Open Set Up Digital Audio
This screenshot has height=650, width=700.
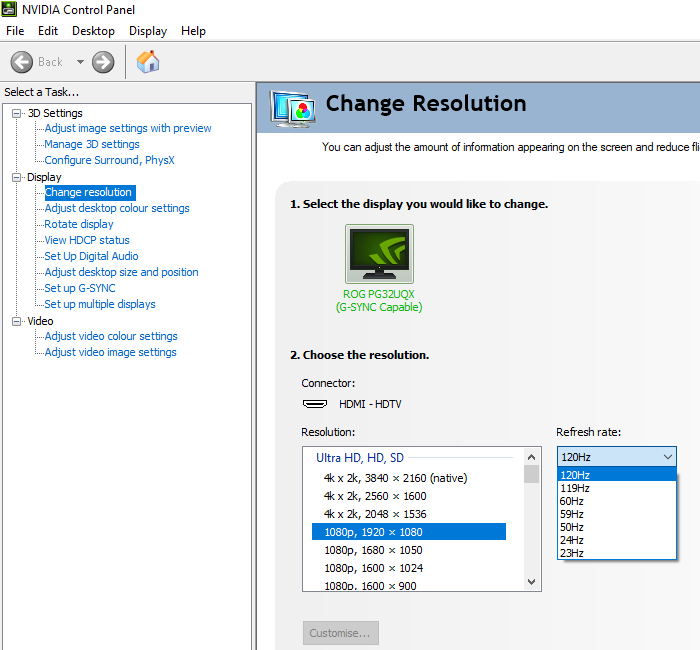point(92,256)
